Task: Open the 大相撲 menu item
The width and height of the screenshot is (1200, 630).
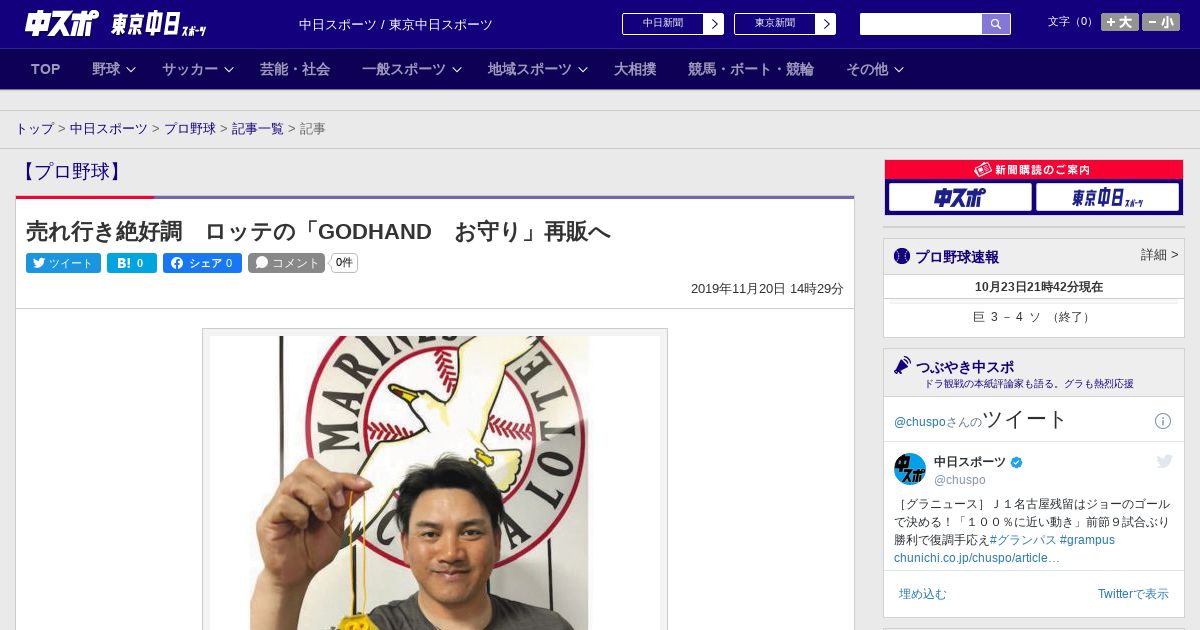Action: click(635, 69)
